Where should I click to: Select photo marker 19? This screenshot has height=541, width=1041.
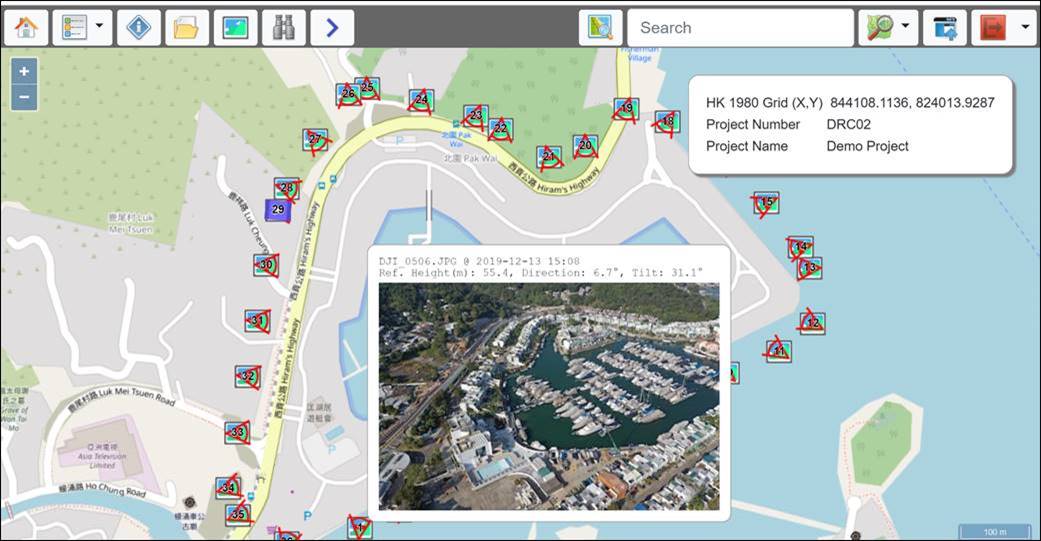[x=626, y=108]
